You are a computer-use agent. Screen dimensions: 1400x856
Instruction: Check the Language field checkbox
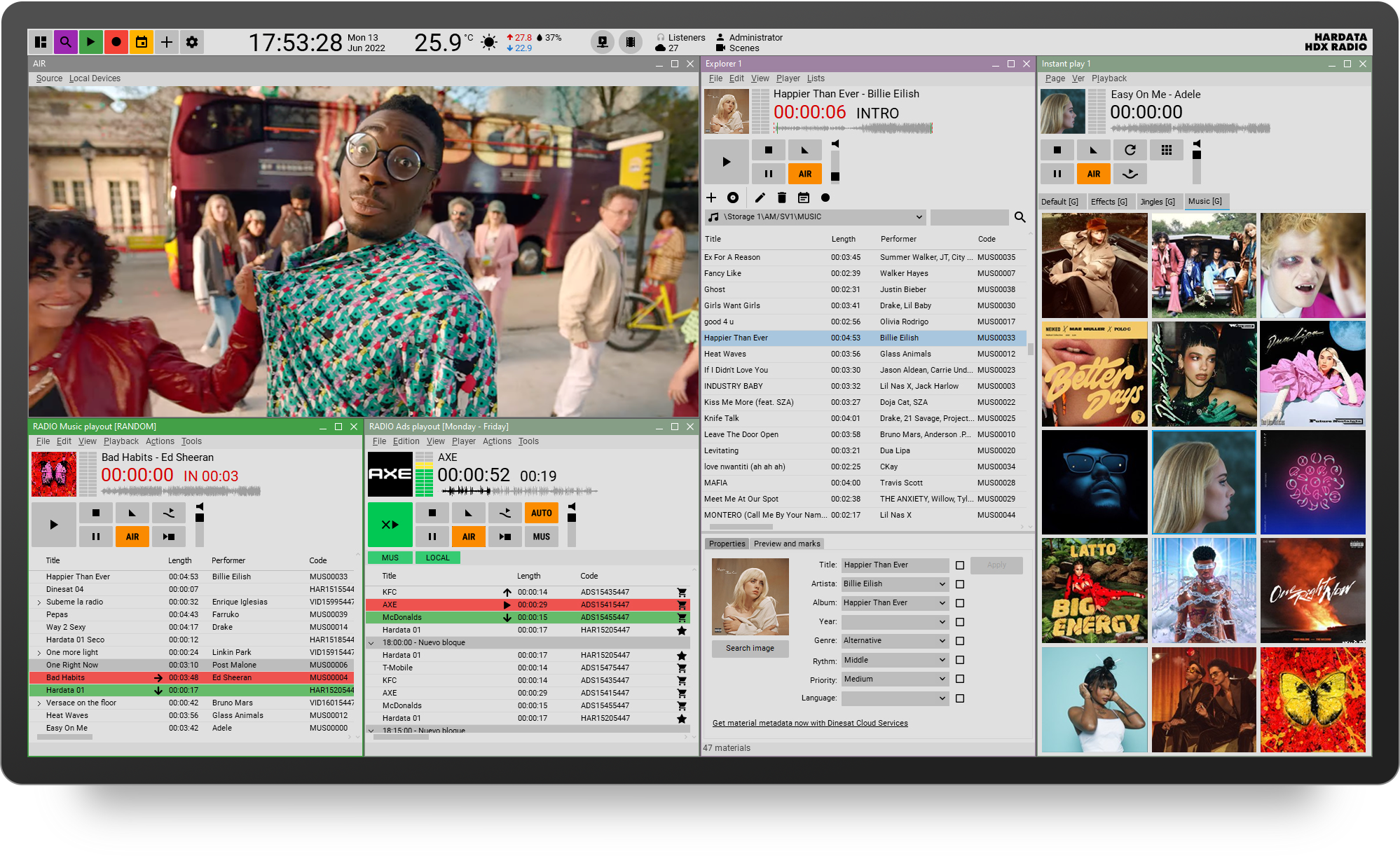click(960, 698)
